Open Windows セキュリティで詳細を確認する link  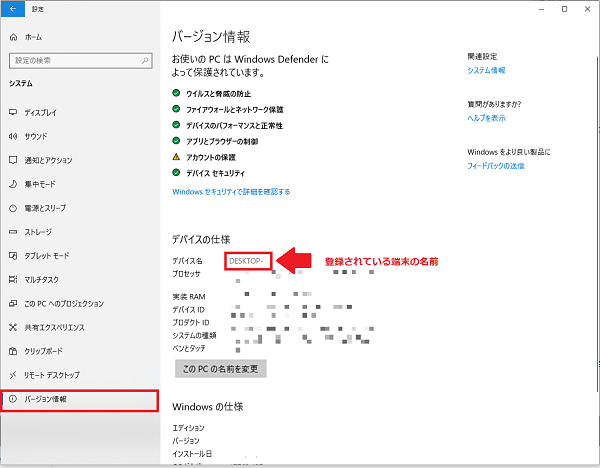[231, 192]
